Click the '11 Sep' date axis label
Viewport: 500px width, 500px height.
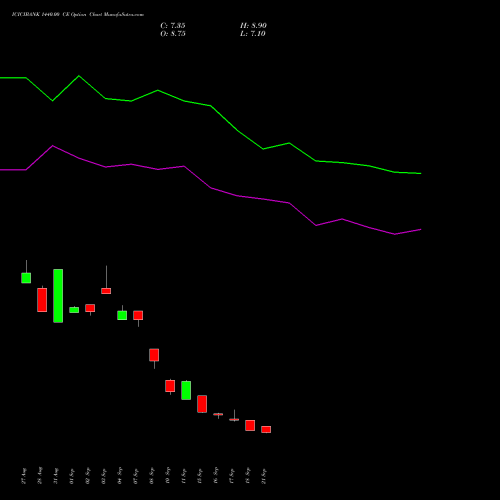click(x=184, y=476)
